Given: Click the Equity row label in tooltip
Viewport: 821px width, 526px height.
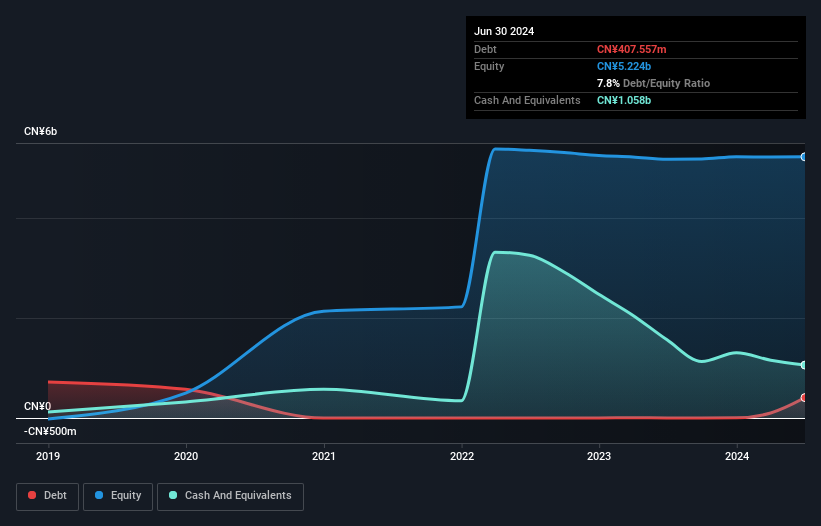Looking at the screenshot, I should click(489, 66).
